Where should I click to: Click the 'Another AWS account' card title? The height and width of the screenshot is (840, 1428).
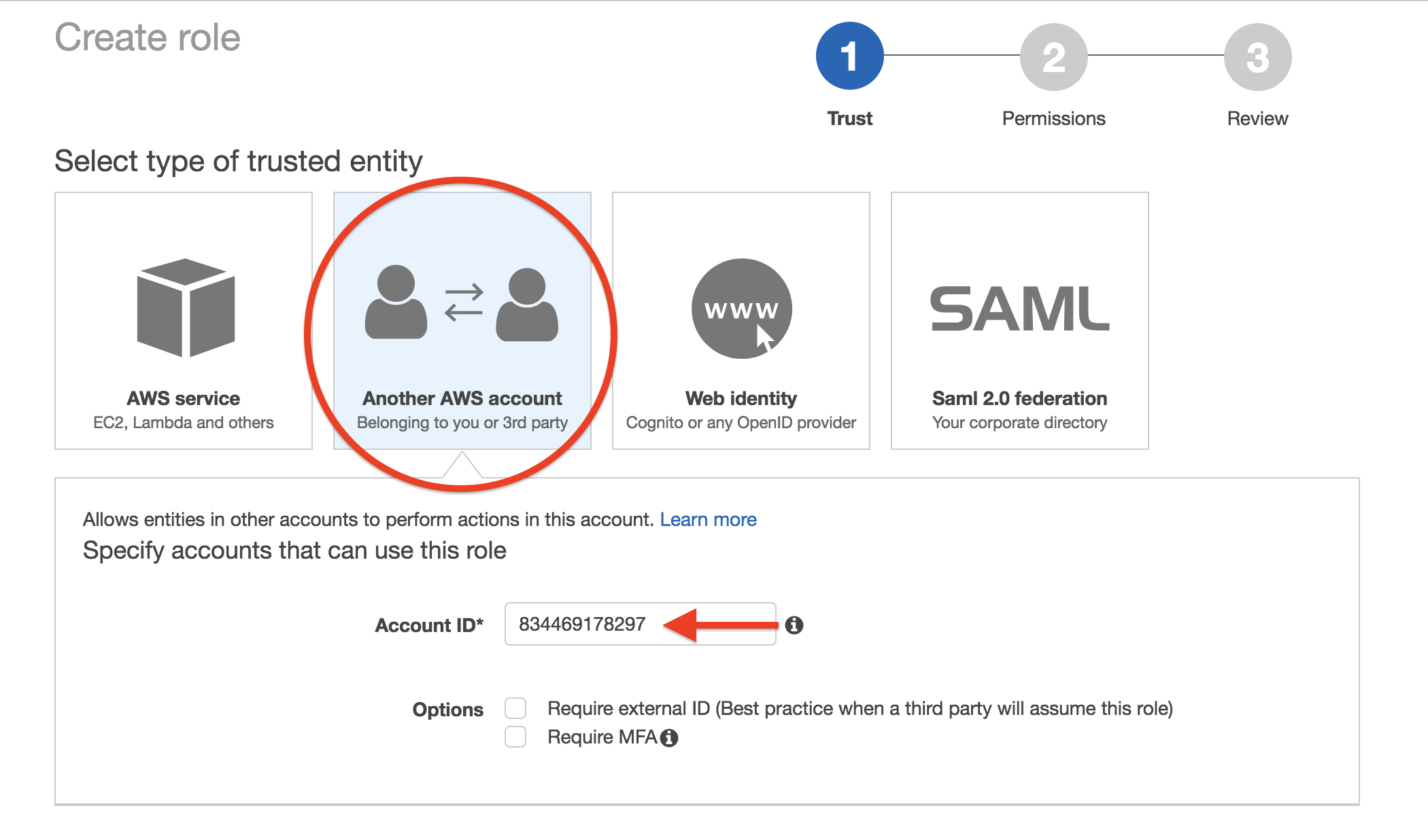[x=462, y=398]
